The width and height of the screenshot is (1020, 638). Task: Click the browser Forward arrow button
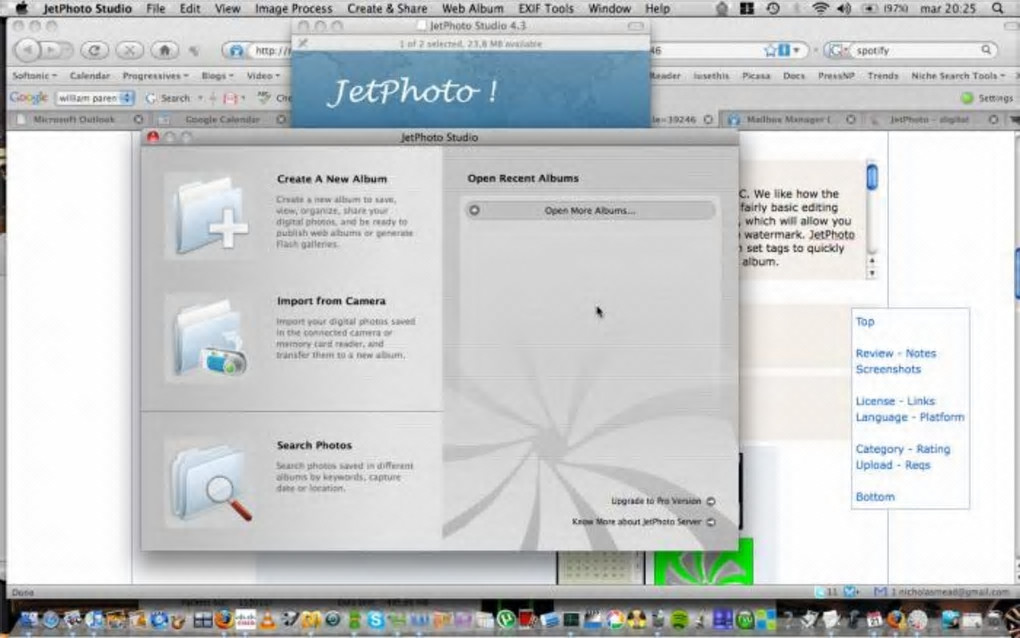tap(53, 50)
